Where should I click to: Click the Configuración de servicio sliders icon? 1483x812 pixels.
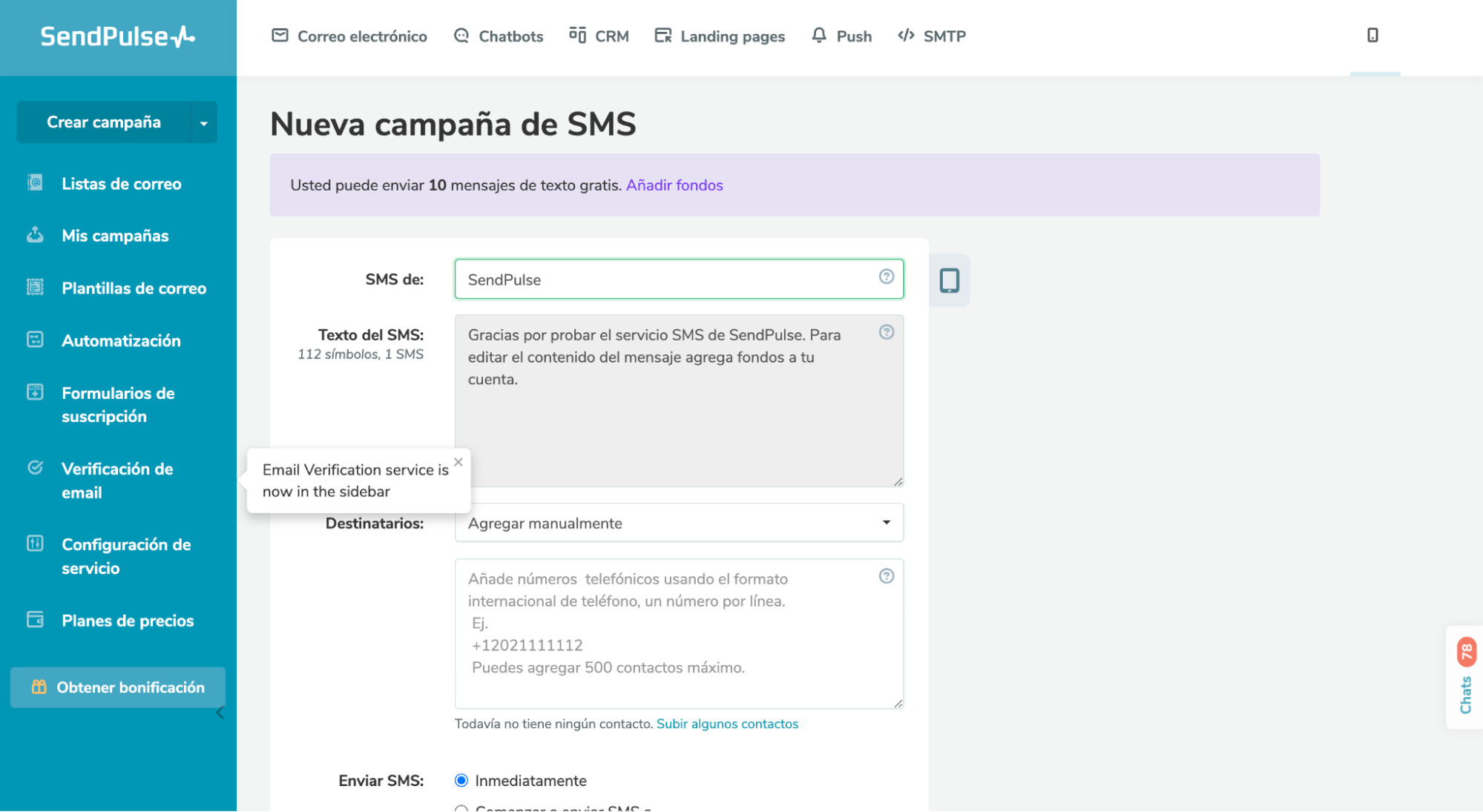click(x=35, y=544)
